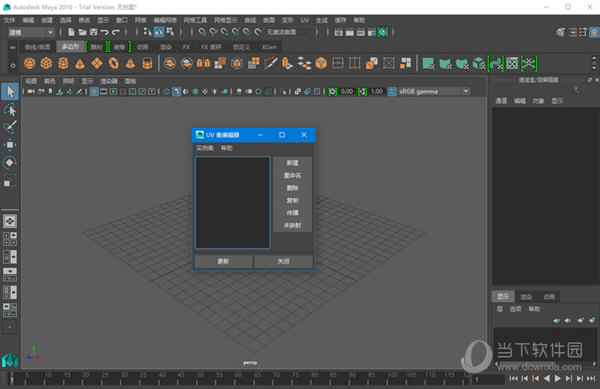
Task: Click the Combine meshes shelf icon
Action: [170, 63]
